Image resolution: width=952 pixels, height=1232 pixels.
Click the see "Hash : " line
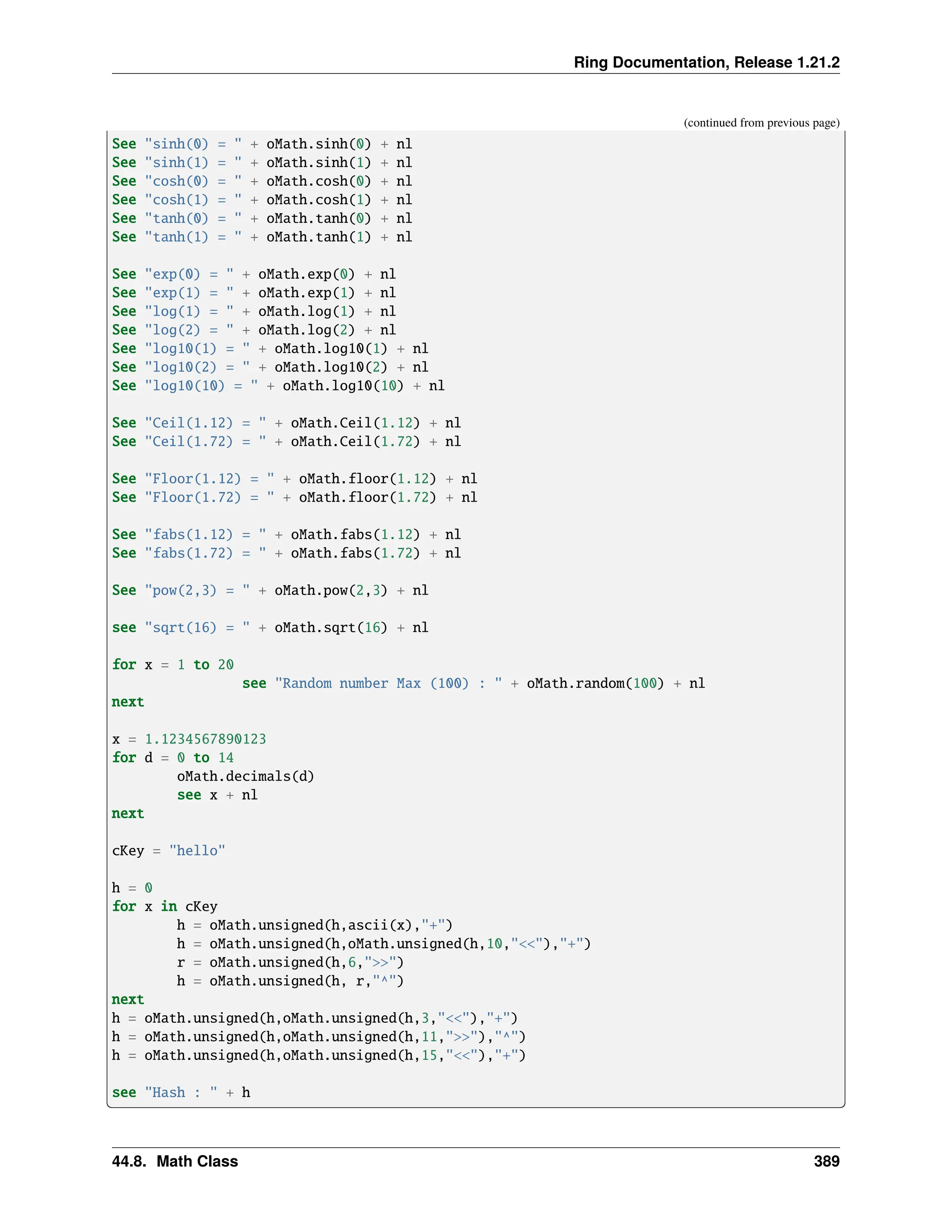[180, 1093]
